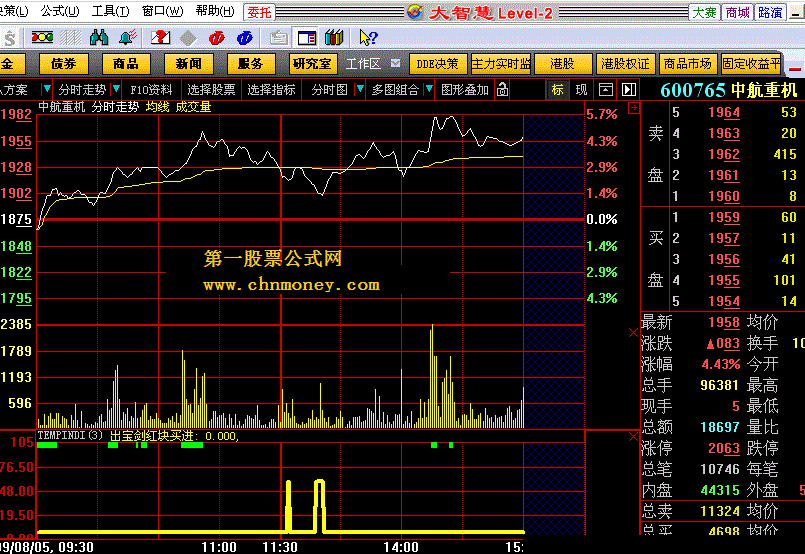Click the gray diamond toolbar icon
The height and width of the screenshot is (554, 805).
click(188, 37)
